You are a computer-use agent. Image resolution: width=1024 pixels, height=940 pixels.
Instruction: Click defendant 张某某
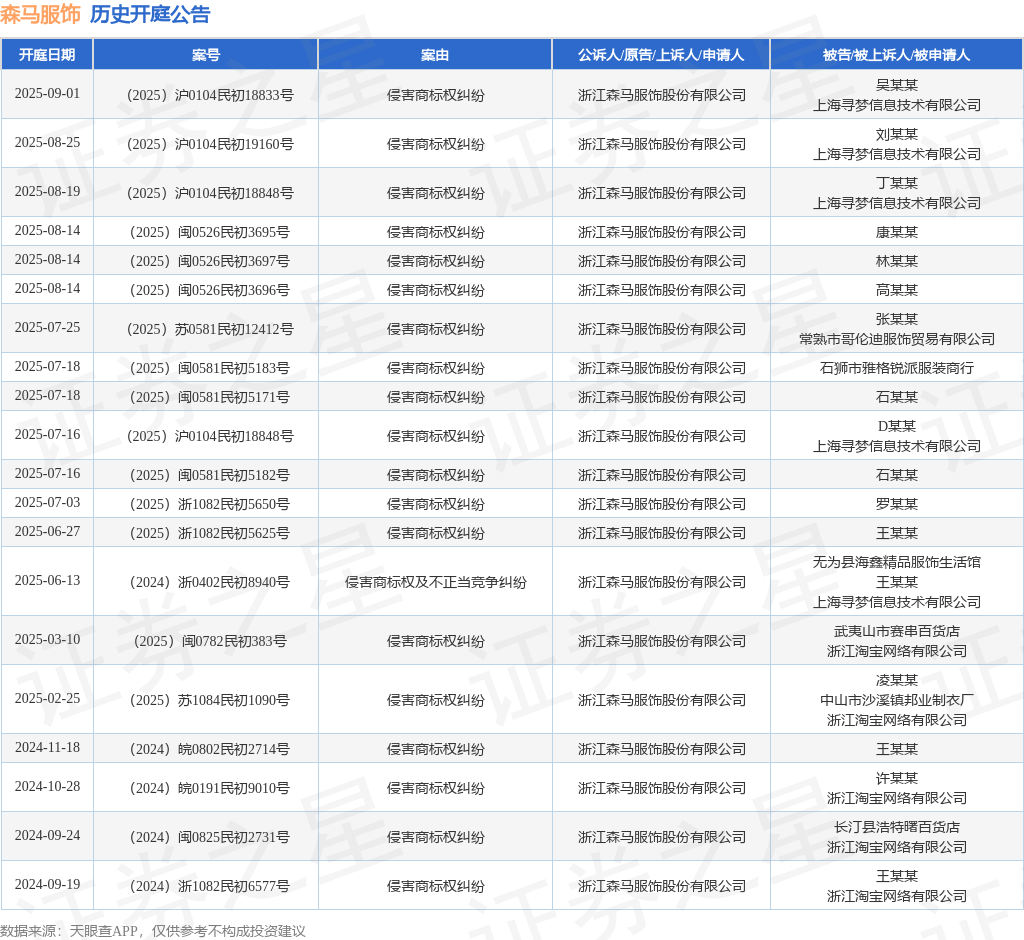(x=897, y=319)
